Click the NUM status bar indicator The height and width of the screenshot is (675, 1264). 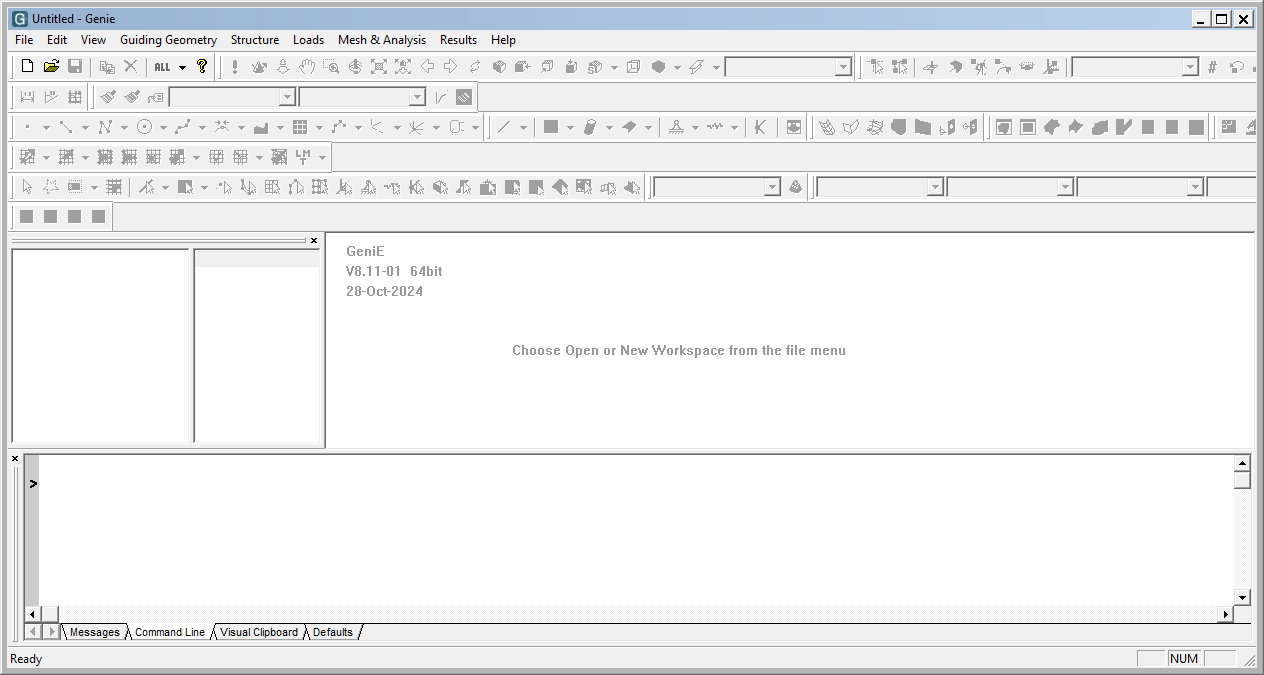pyautogui.click(x=1184, y=659)
